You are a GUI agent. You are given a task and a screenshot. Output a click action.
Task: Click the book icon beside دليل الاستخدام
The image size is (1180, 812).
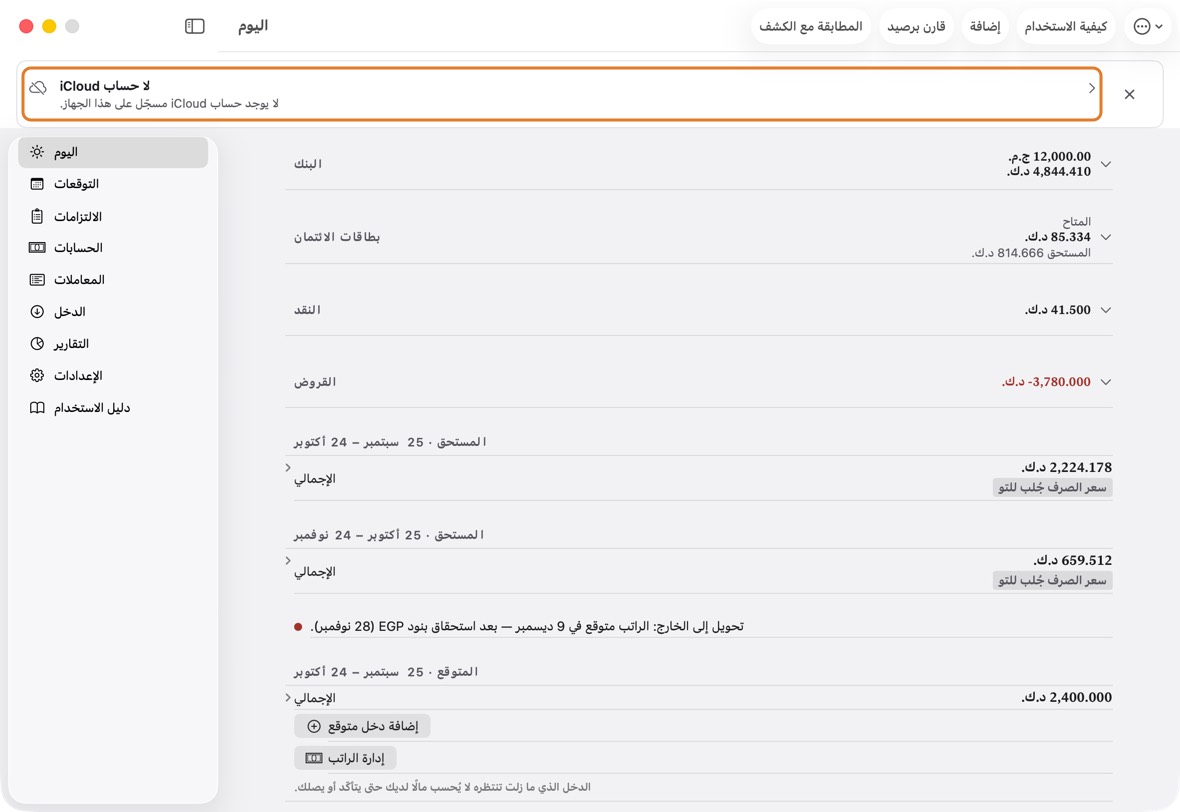[x=37, y=408]
